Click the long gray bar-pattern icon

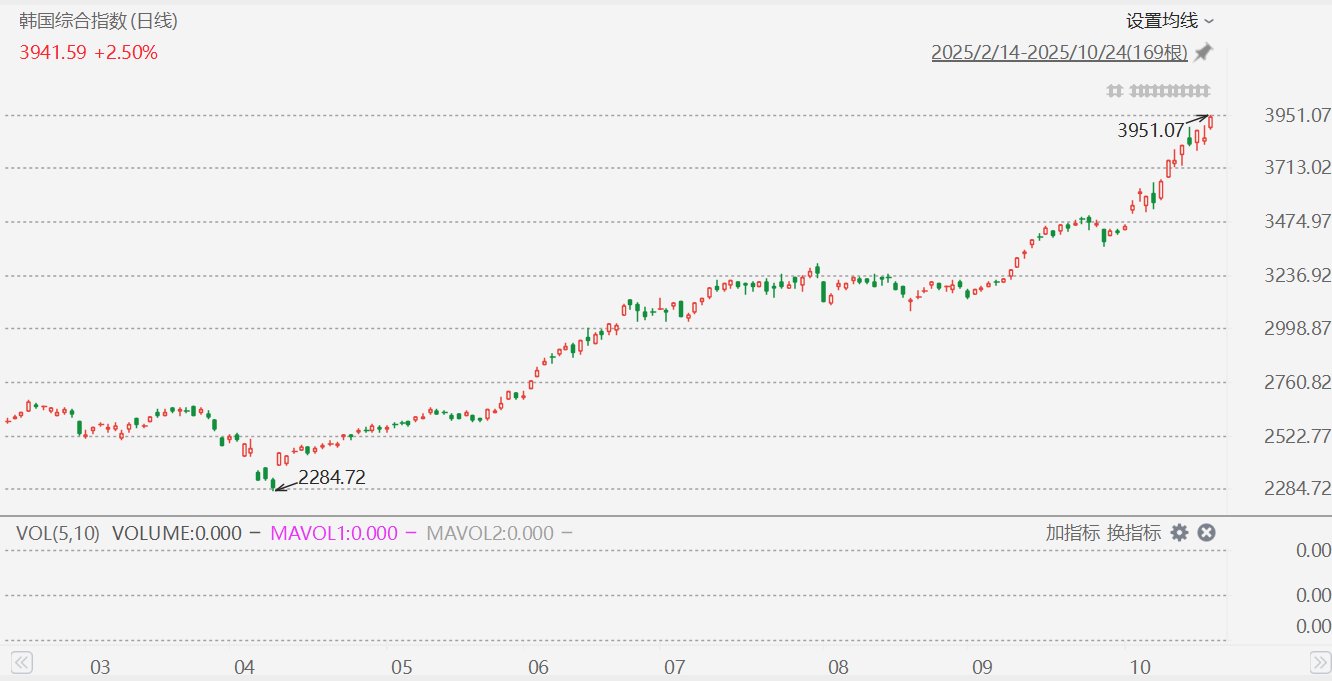click(x=1169, y=91)
